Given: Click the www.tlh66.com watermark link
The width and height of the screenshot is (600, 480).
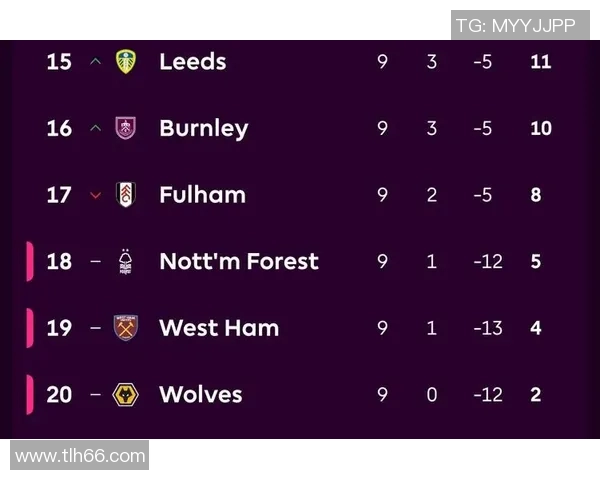Looking at the screenshot, I should pyautogui.click(x=80, y=456).
